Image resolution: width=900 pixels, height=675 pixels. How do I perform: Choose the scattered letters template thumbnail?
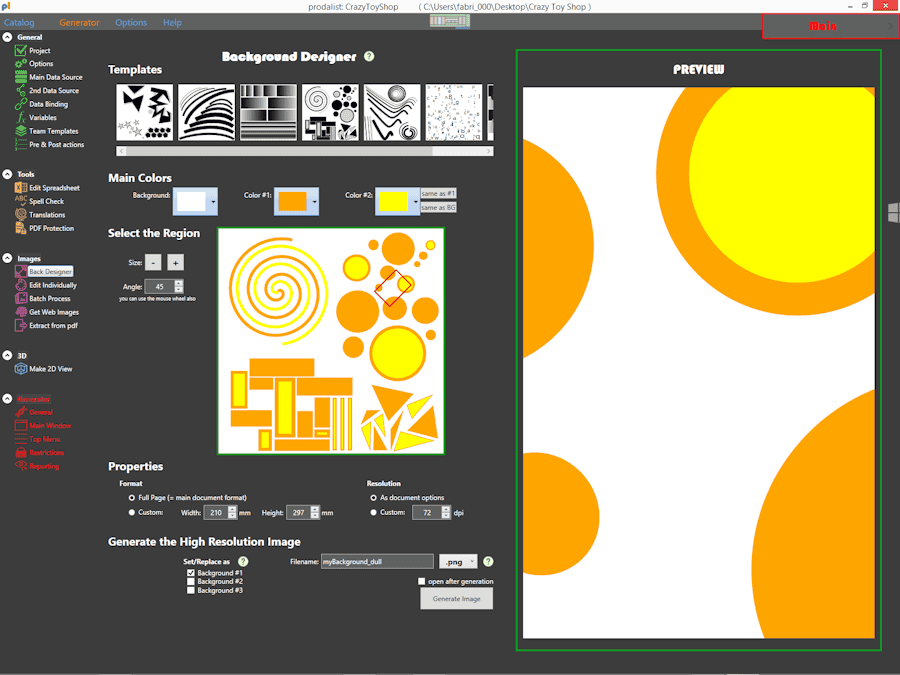[x=454, y=112]
